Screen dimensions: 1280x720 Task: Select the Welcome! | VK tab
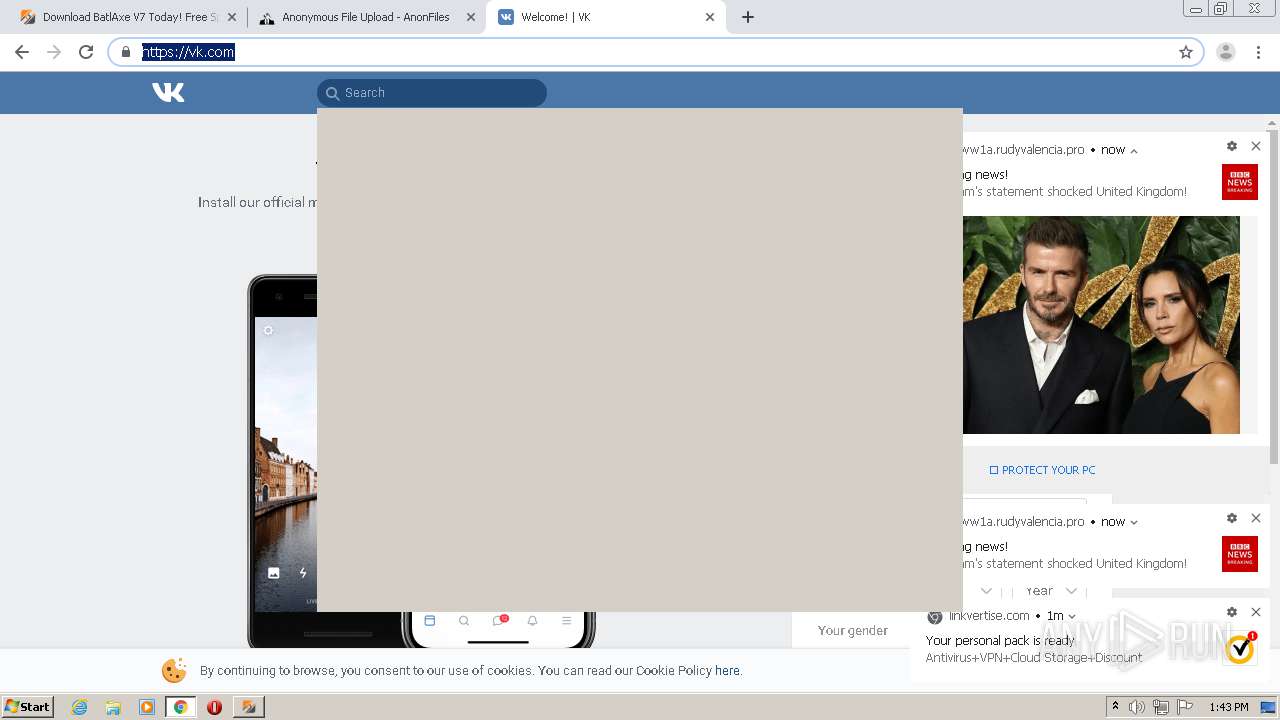605,17
